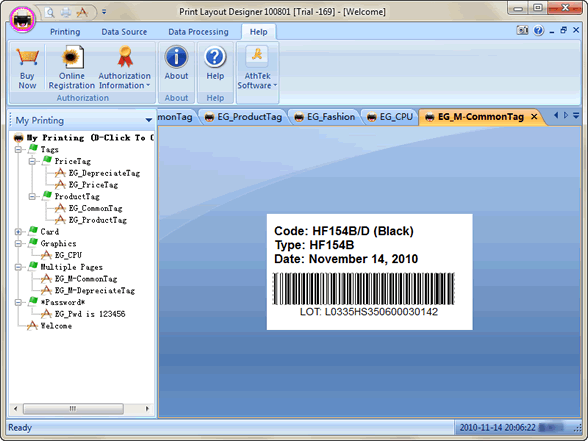
Task: Click the Multiple Pages folder flag icon
Action: click(x=33, y=266)
